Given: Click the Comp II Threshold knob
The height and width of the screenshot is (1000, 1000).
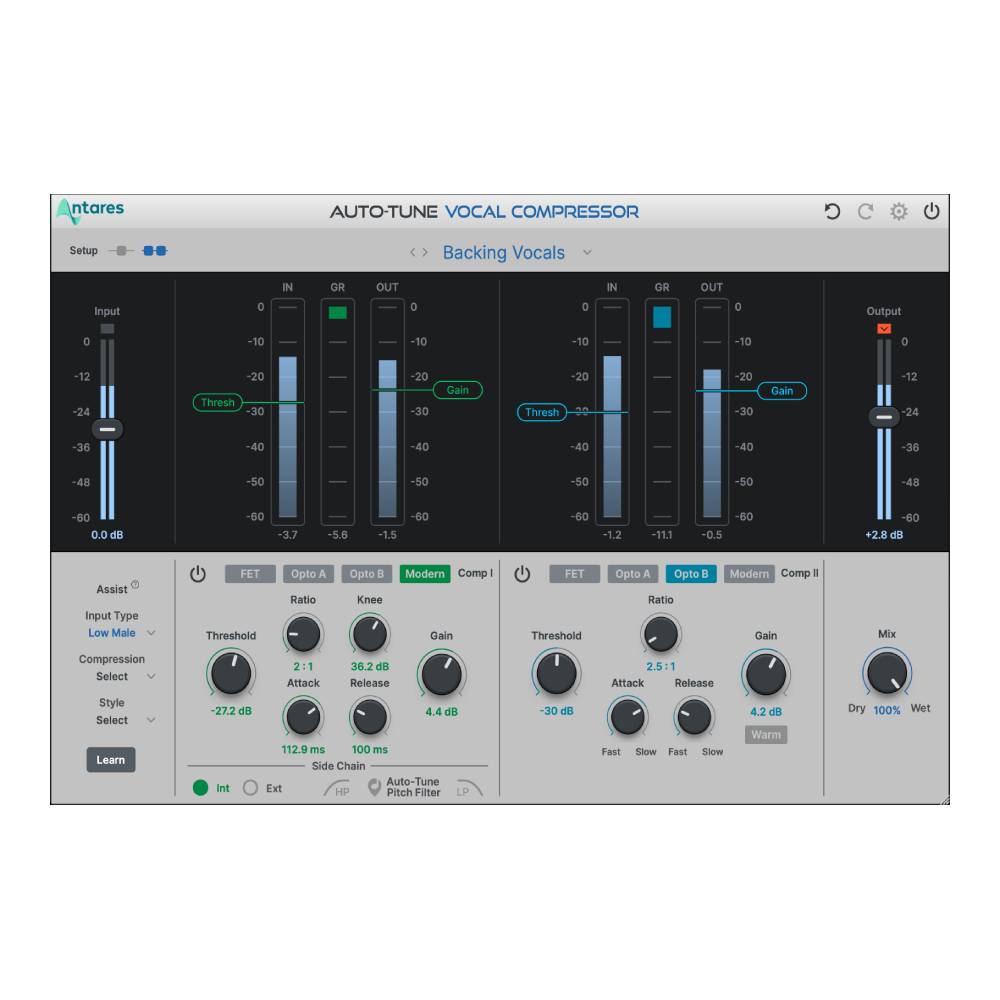Looking at the screenshot, I should (556, 673).
